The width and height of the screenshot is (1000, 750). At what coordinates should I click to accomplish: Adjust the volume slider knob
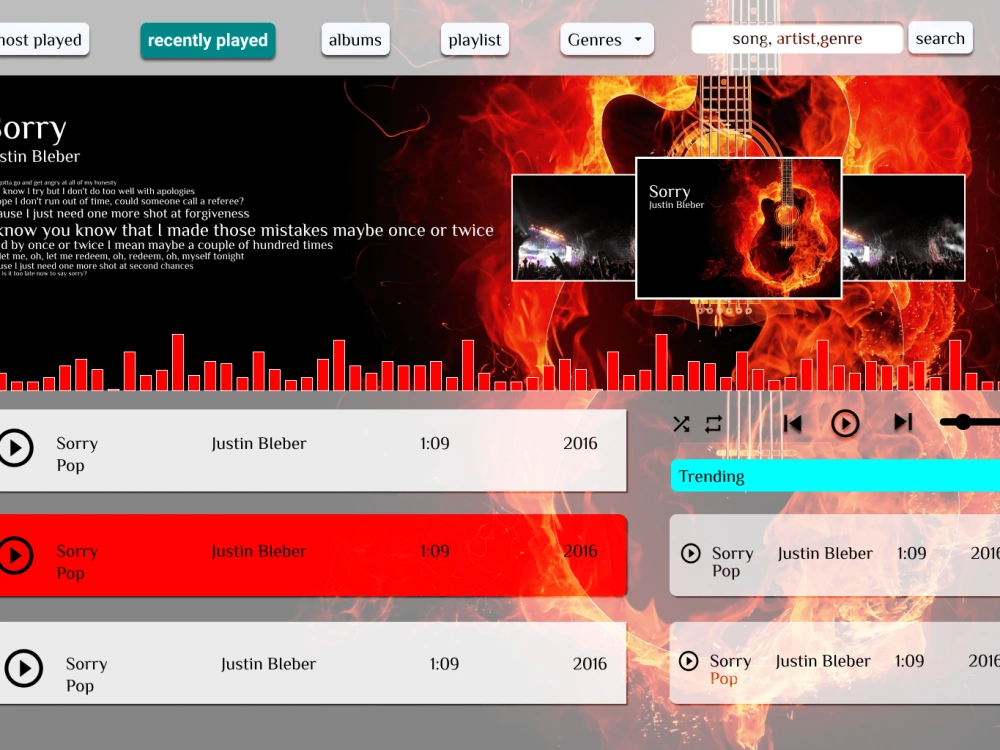963,422
